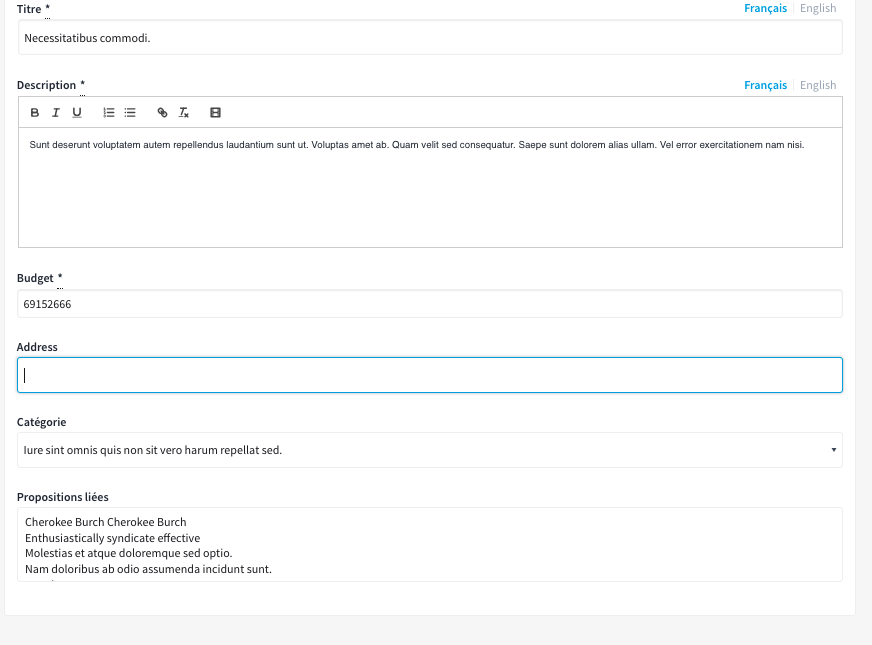Insert a bulleted list

130,112
